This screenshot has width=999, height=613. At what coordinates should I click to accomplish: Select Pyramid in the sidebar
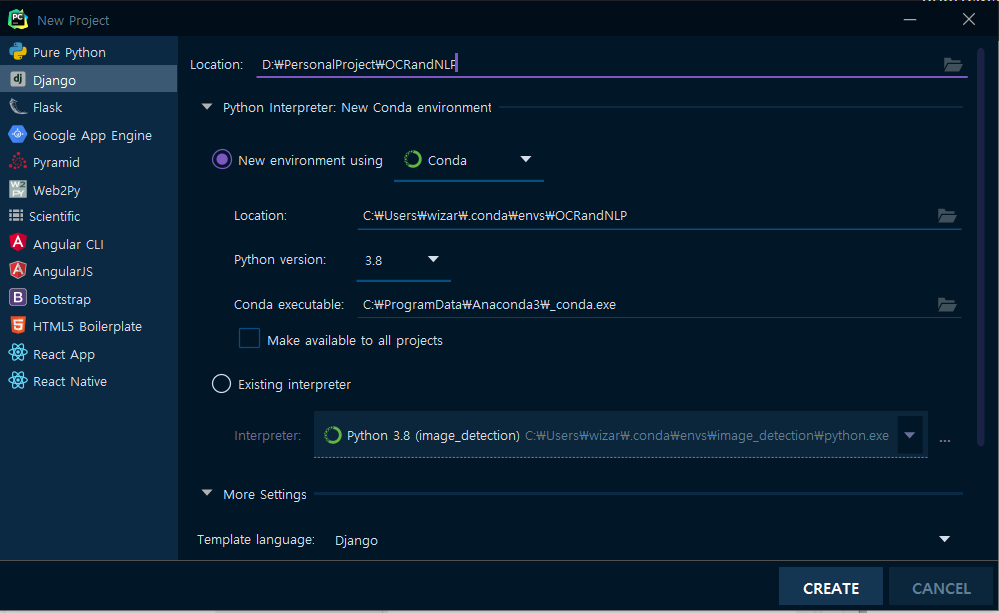click(x=89, y=162)
